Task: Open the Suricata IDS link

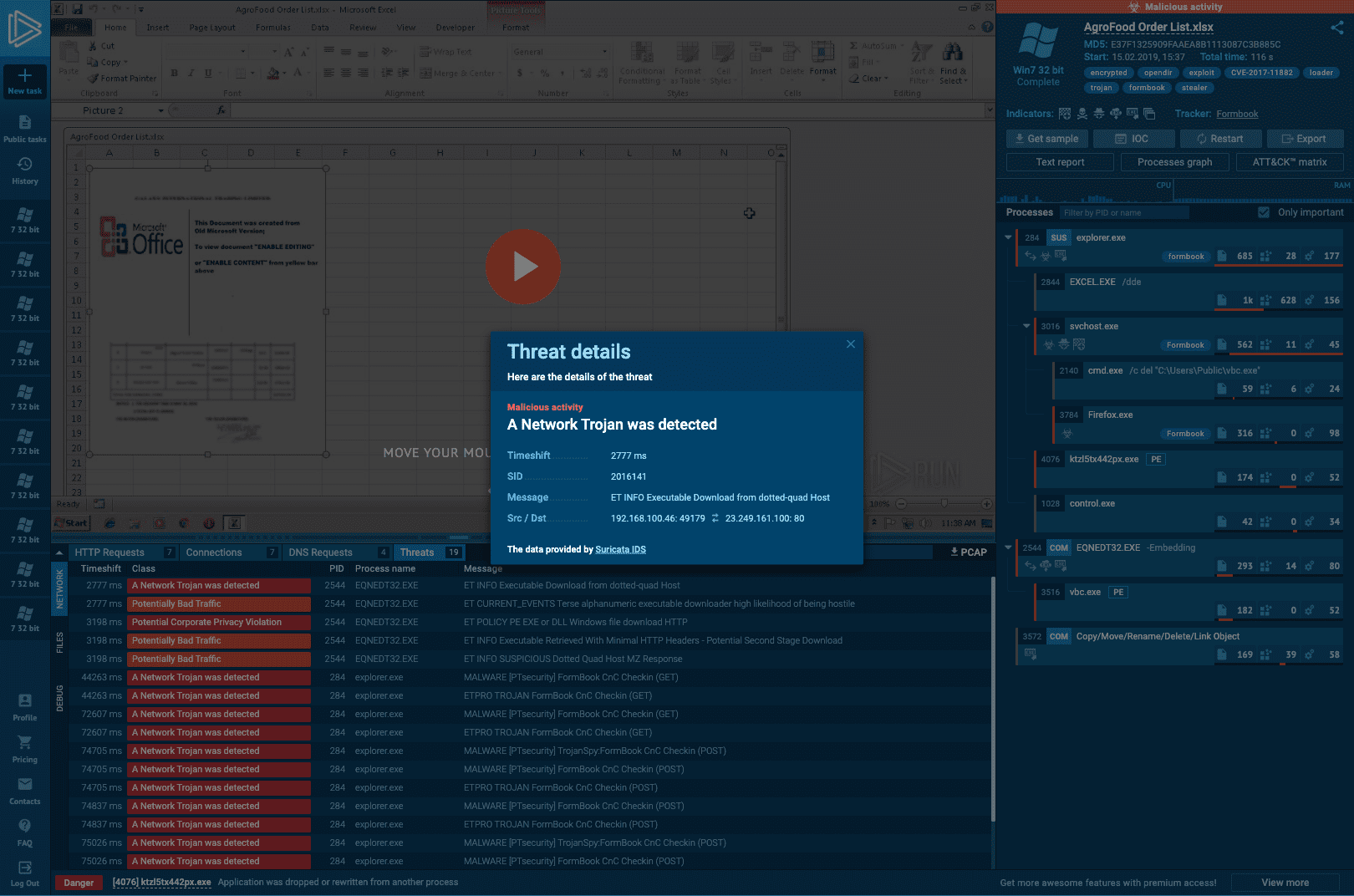Action: (x=620, y=550)
